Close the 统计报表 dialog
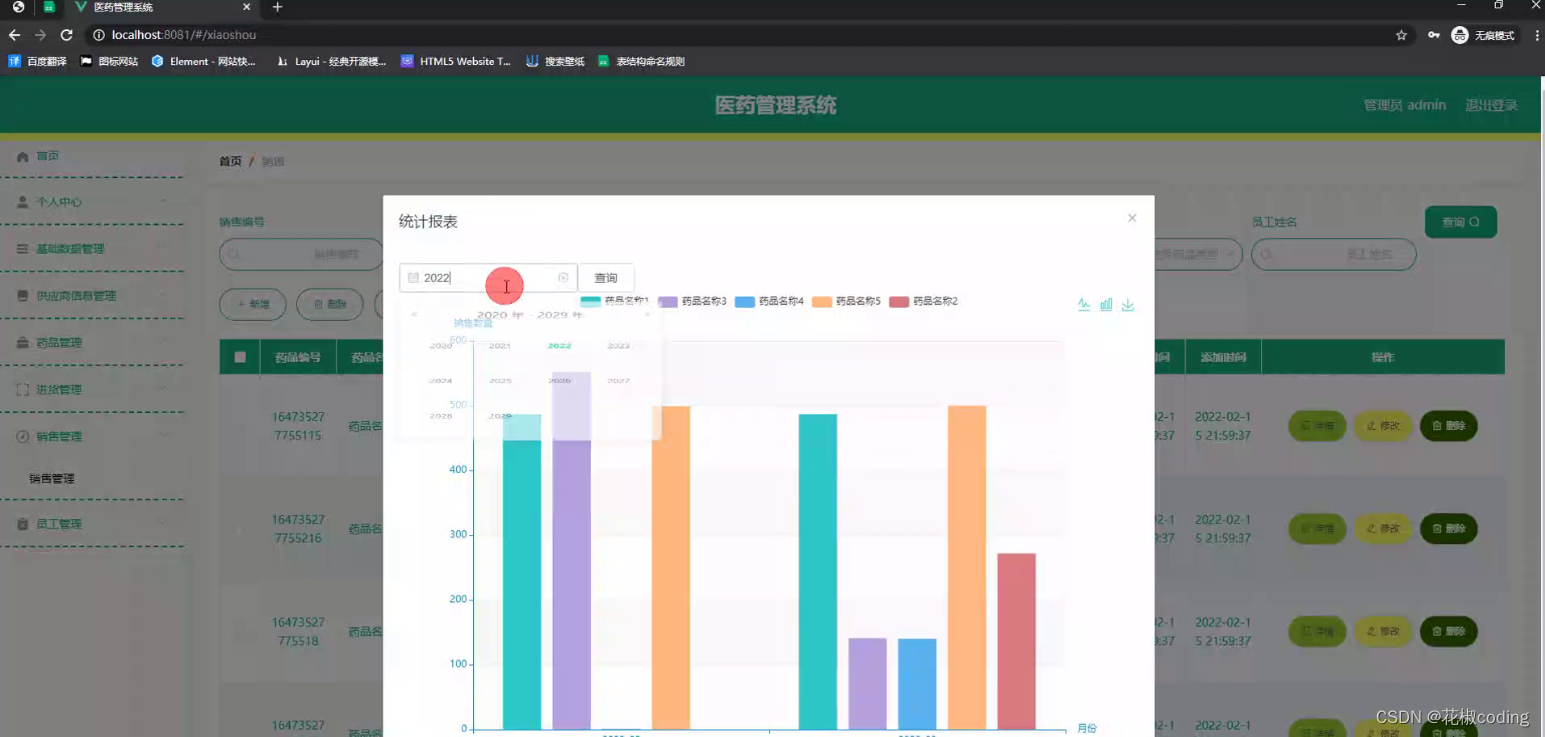This screenshot has height=737, width=1545. click(x=1132, y=218)
